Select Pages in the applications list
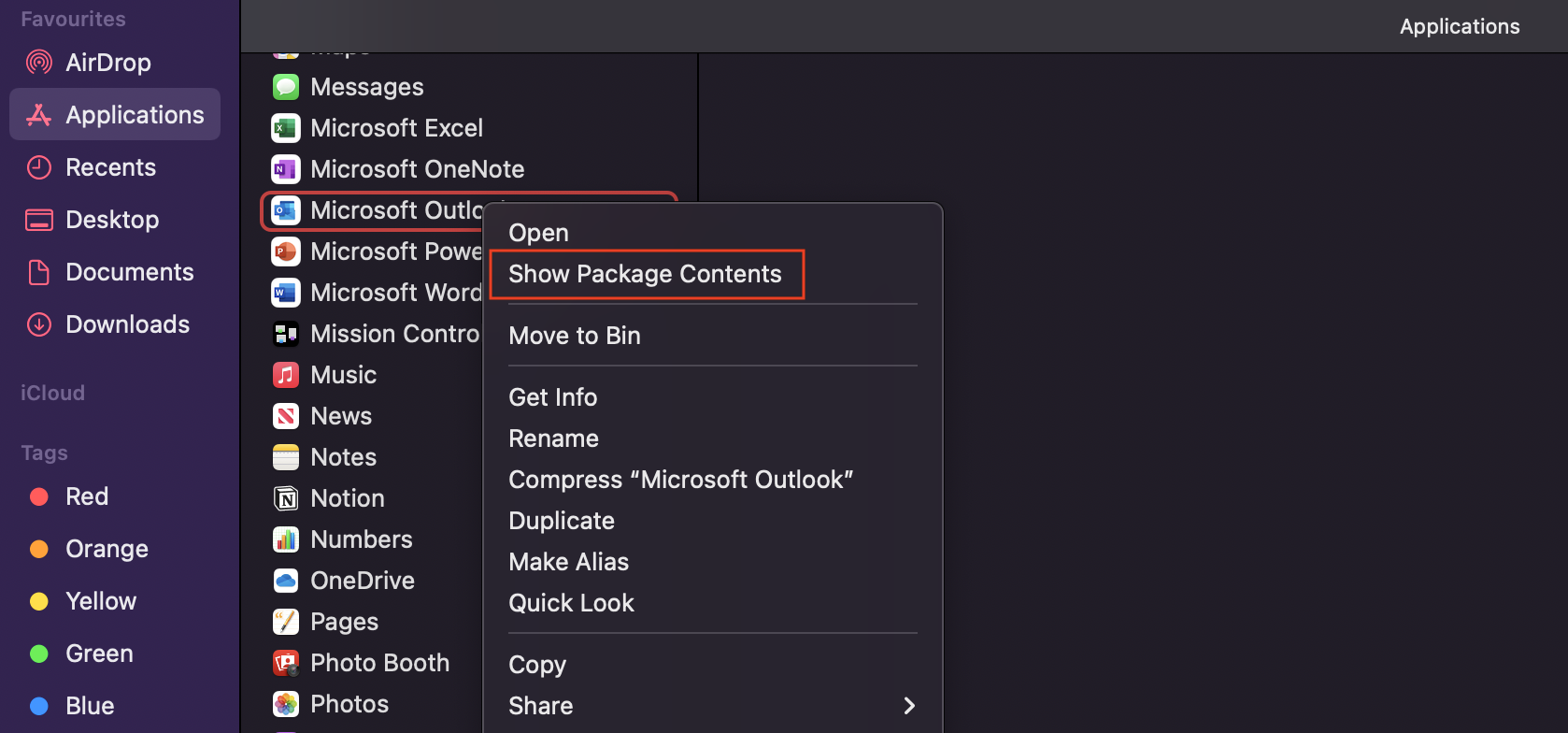Viewport: 1568px width, 733px height. 344,622
